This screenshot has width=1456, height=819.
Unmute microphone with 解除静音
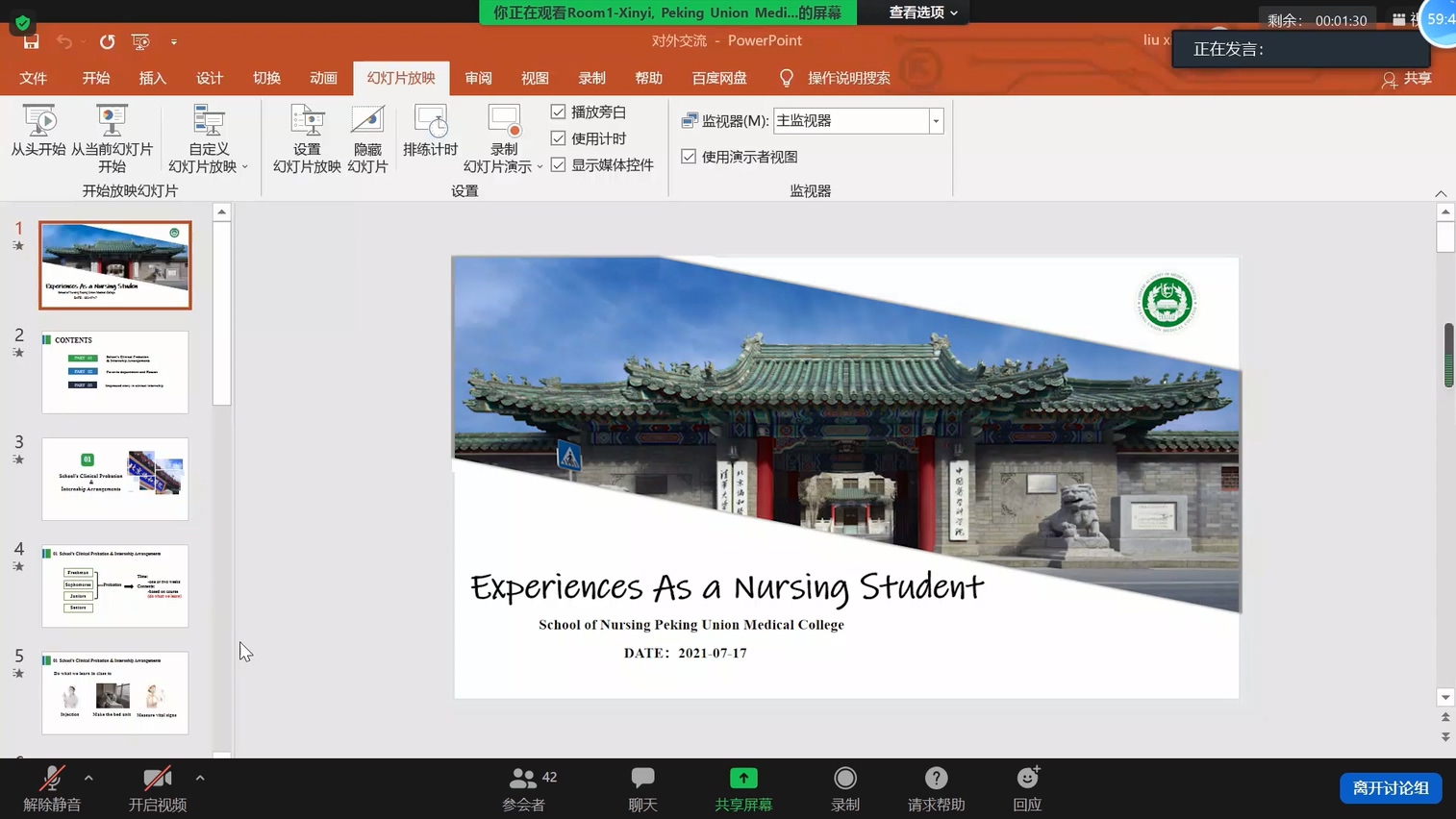(52, 779)
